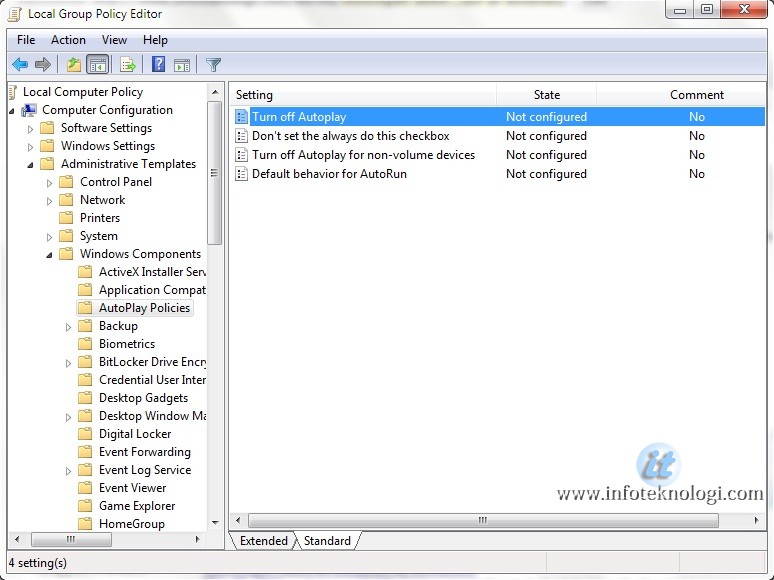Screen dimensions: 774x580
Task: Open the Action menu
Action: 68,40
